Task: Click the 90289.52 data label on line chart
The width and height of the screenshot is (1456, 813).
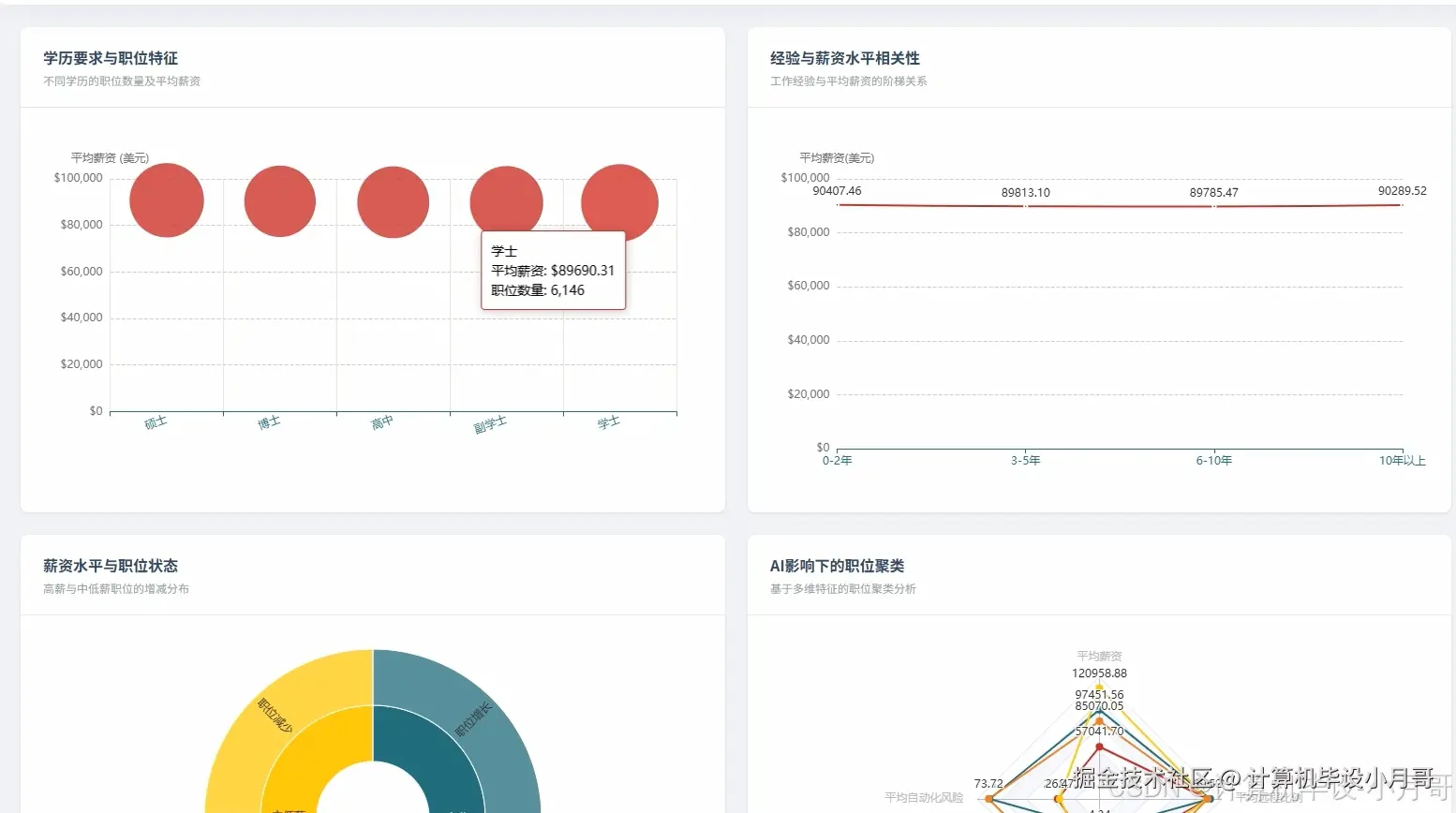Action: pyautogui.click(x=1402, y=191)
